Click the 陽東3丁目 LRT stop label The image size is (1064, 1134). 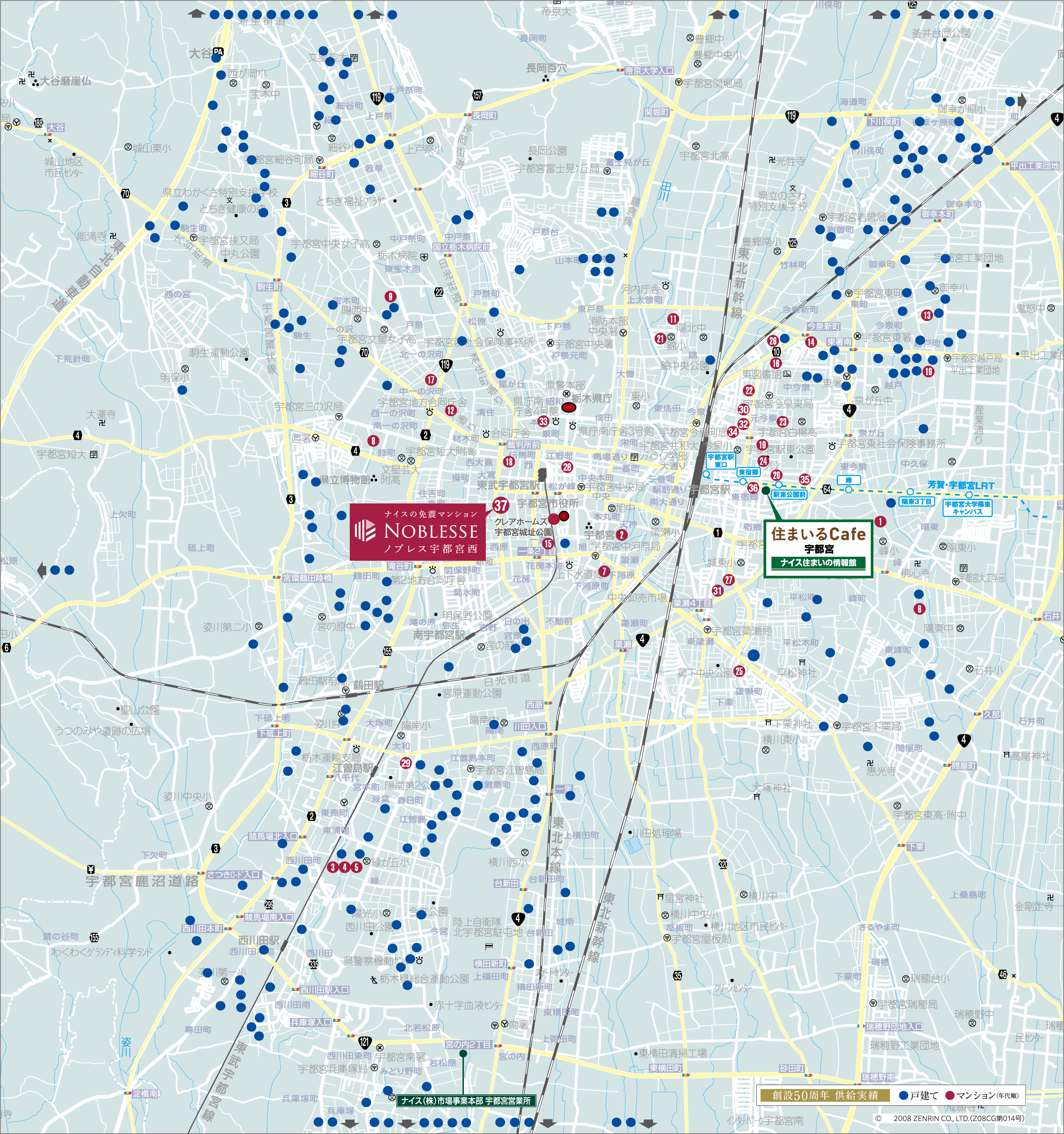pos(917,501)
